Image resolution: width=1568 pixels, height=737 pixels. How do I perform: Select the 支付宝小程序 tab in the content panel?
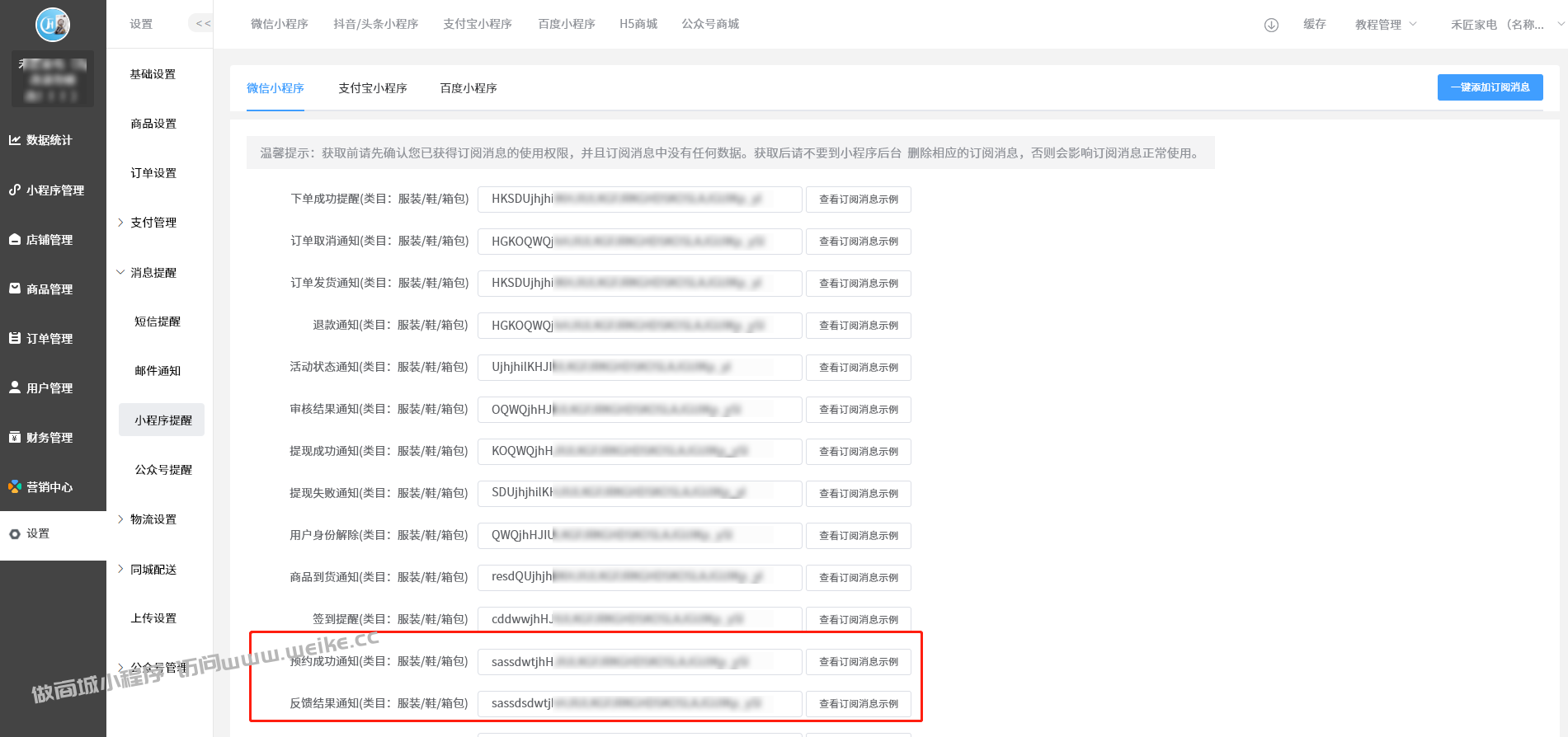(373, 88)
